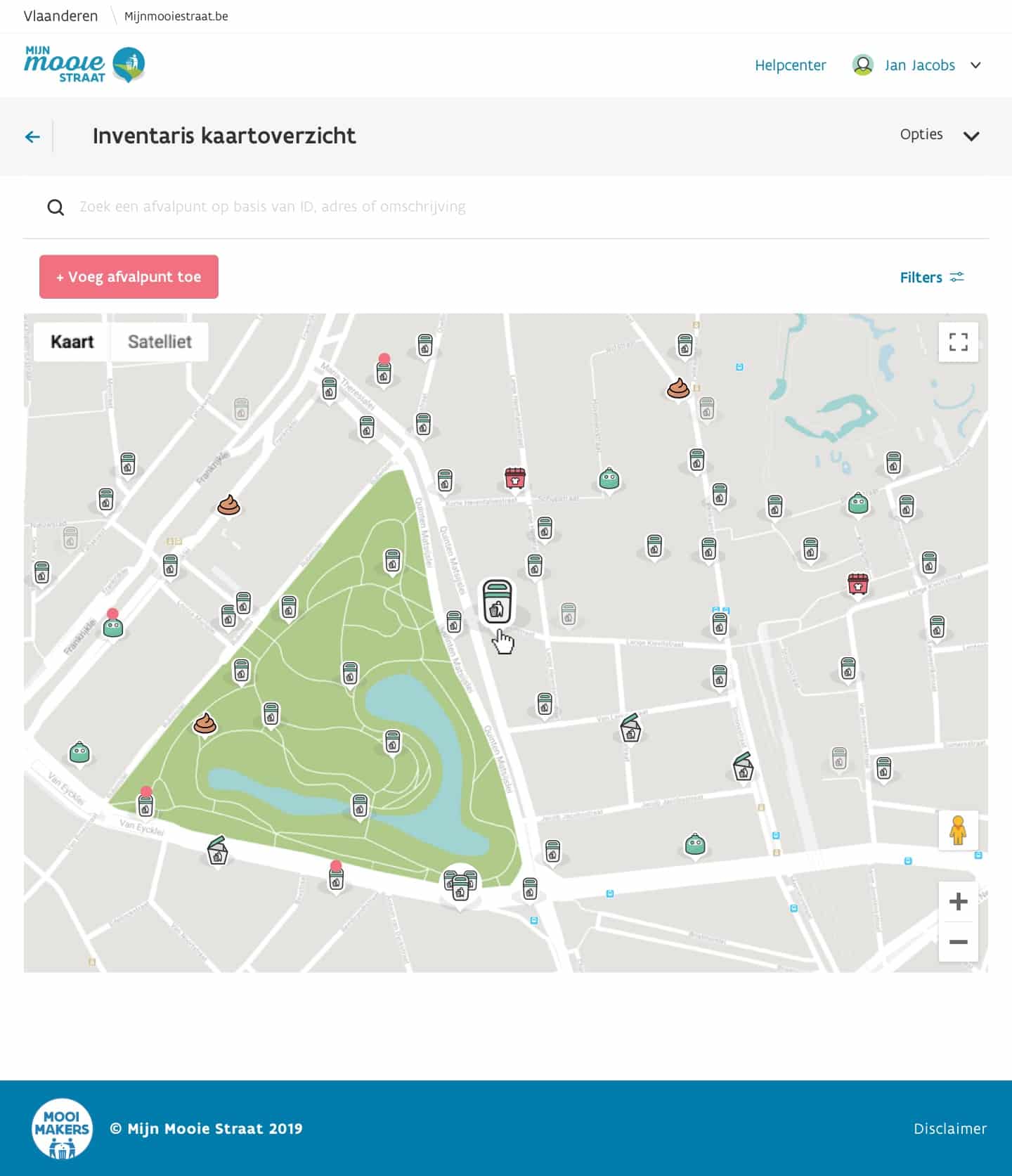This screenshot has width=1012, height=1176.
Task: Select the clustered bins marker below the park
Action: tap(460, 885)
